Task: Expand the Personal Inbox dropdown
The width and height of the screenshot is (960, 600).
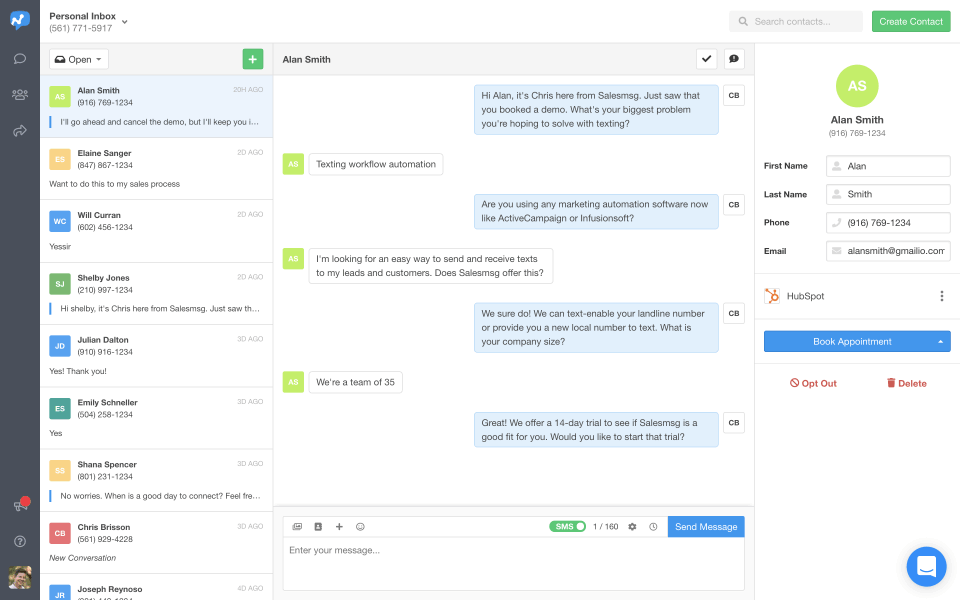Action: tap(124, 21)
